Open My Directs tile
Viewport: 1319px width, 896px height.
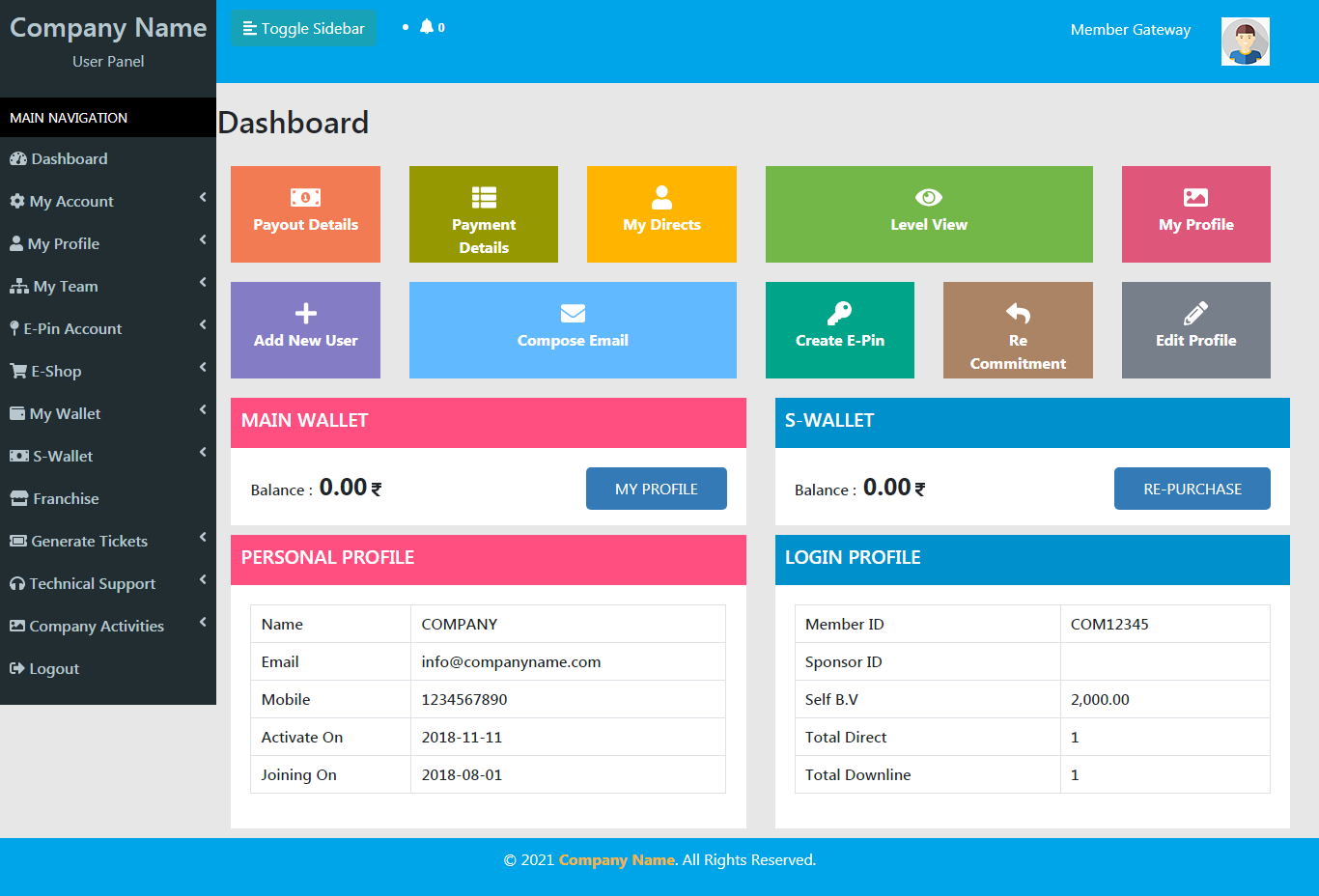pos(661,213)
